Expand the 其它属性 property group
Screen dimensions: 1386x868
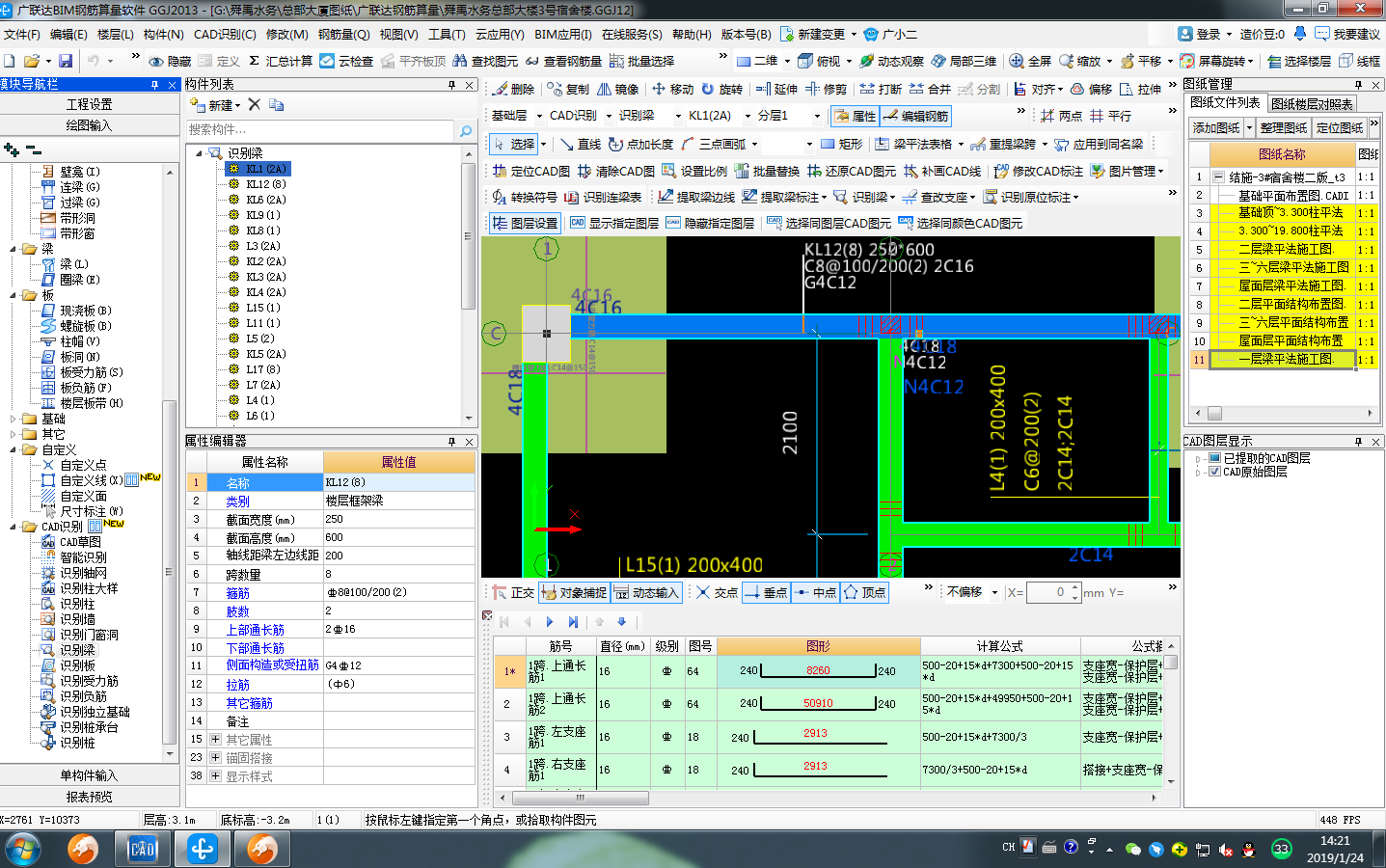coord(215,740)
